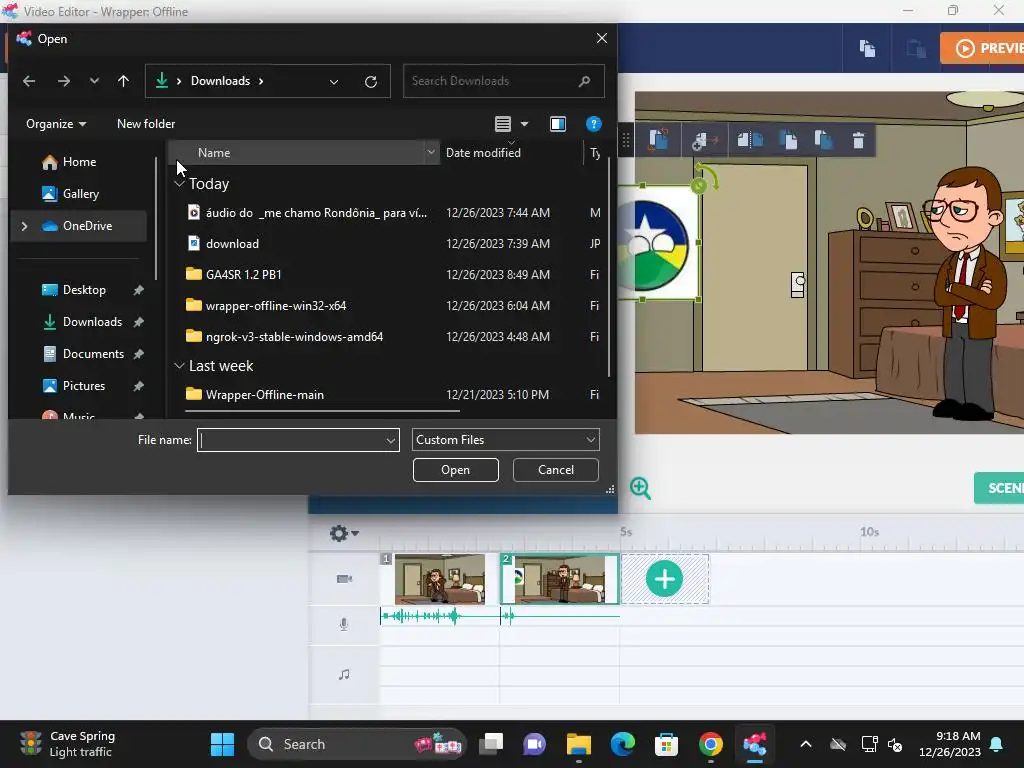
Task: Change the file view layout icon
Action: [502, 123]
